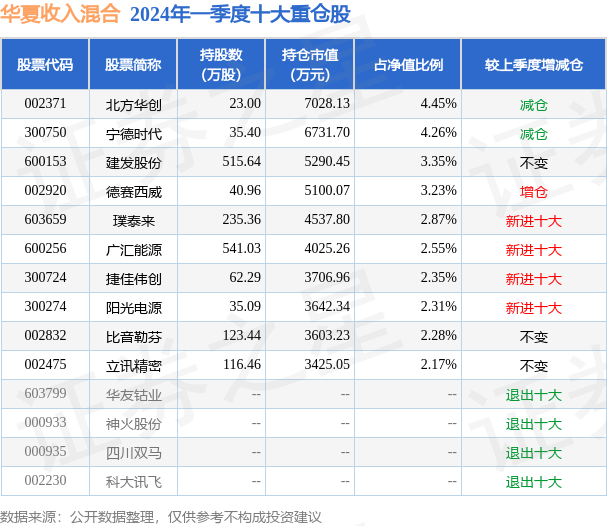Click the 4.45% net value ratio
The width and height of the screenshot is (607, 526).
click(x=439, y=104)
